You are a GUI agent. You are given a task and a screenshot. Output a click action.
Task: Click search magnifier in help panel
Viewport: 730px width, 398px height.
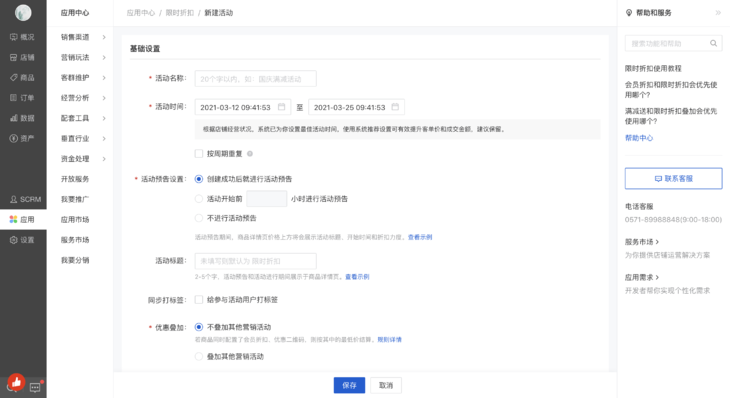(713, 43)
